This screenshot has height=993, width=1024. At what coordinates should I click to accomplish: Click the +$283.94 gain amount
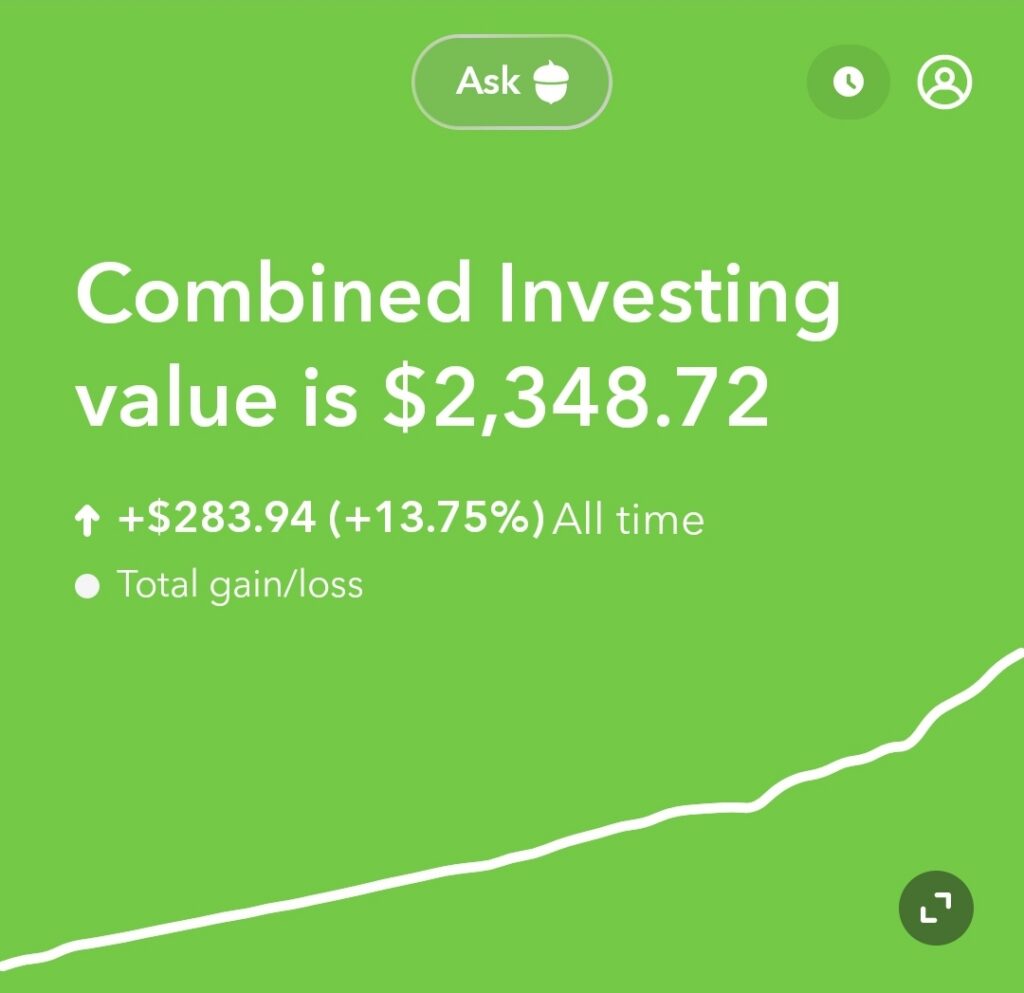tap(217, 517)
